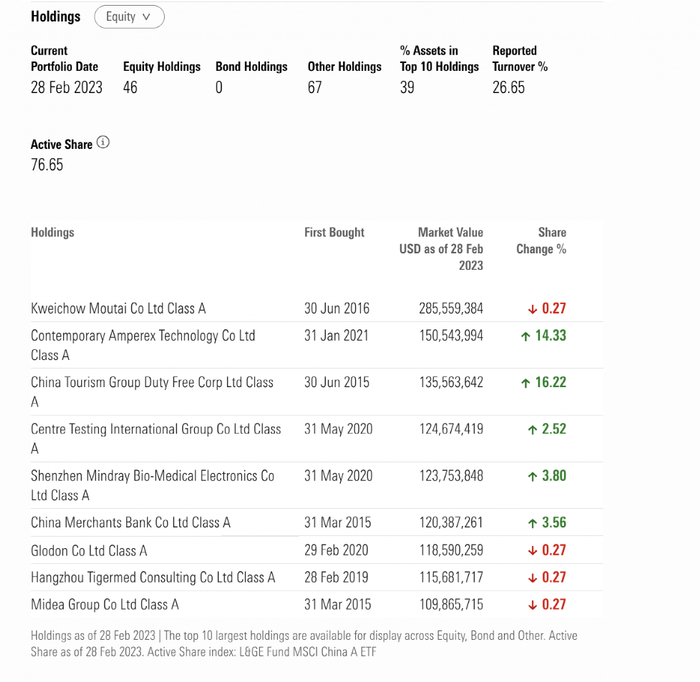Click the Reported Turnover value 26.65

tap(508, 87)
